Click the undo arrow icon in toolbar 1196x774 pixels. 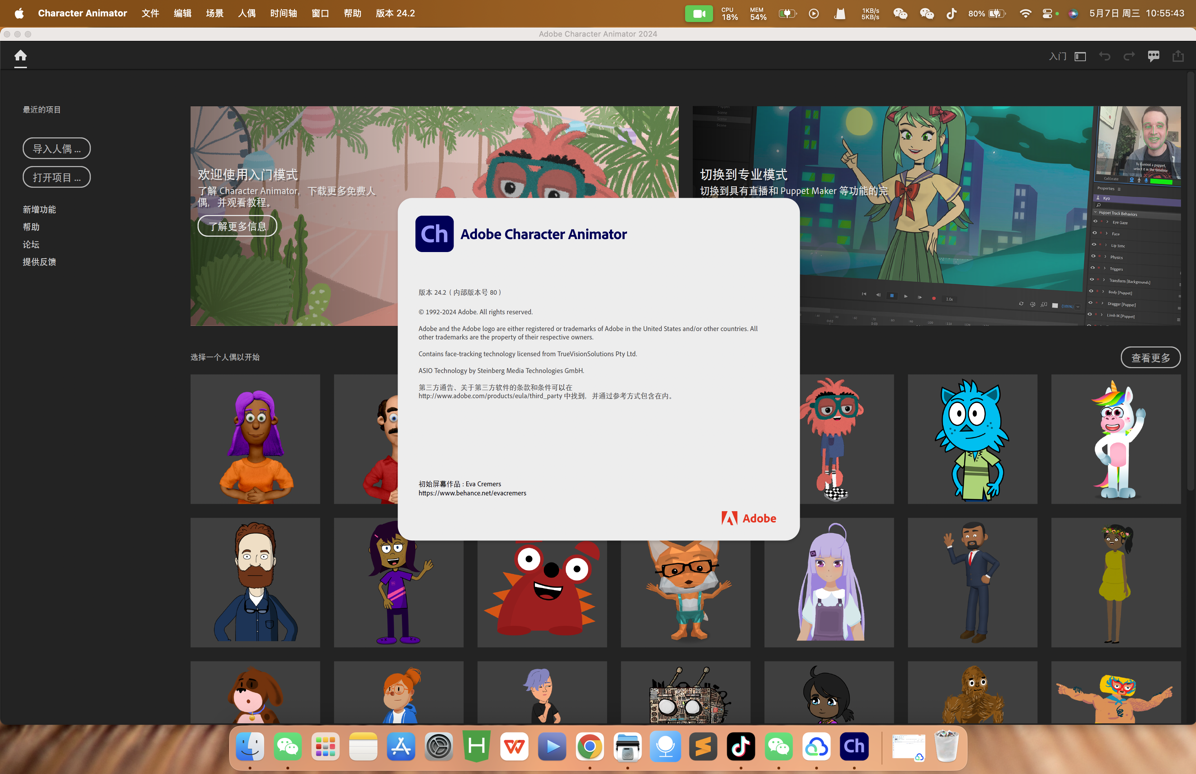coord(1105,56)
